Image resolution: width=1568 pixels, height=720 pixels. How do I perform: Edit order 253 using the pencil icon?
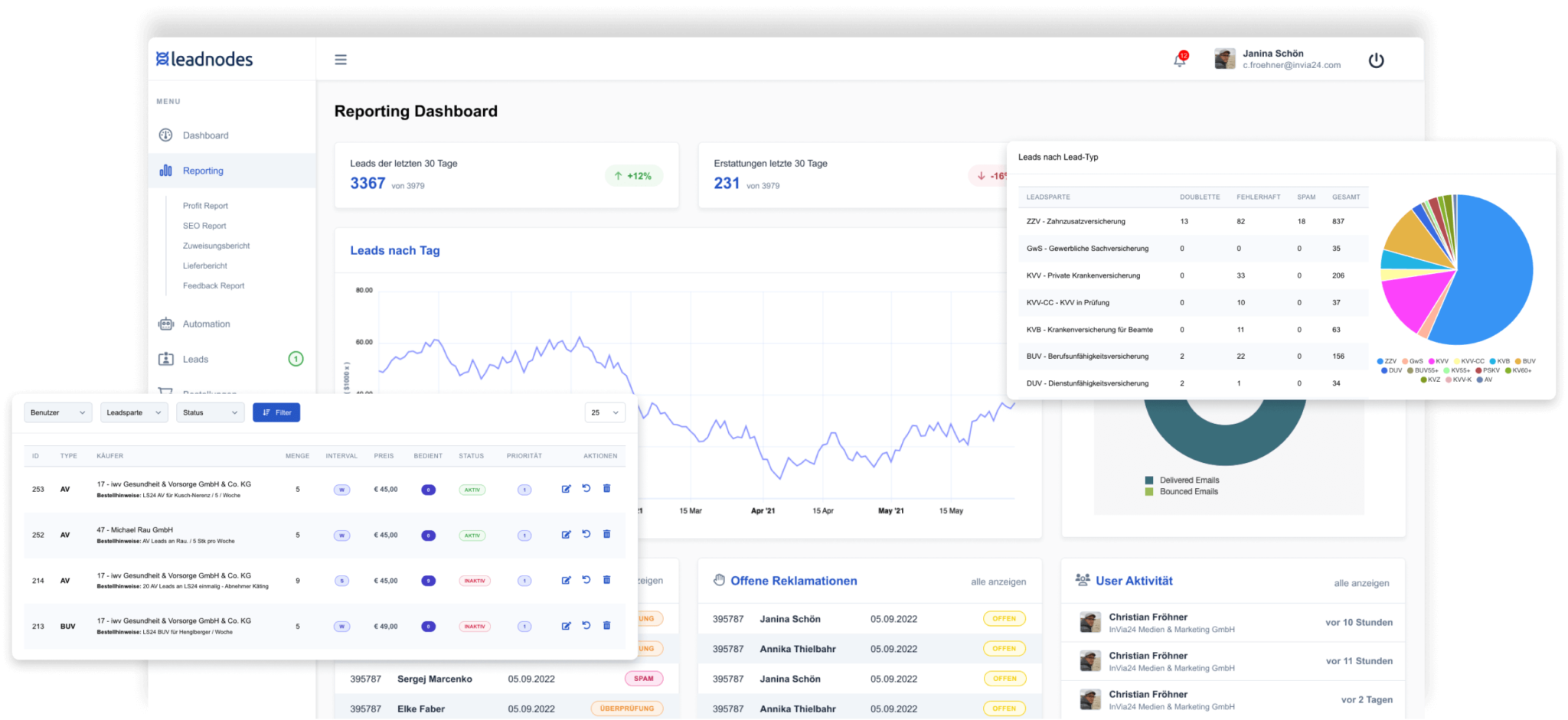coord(566,489)
